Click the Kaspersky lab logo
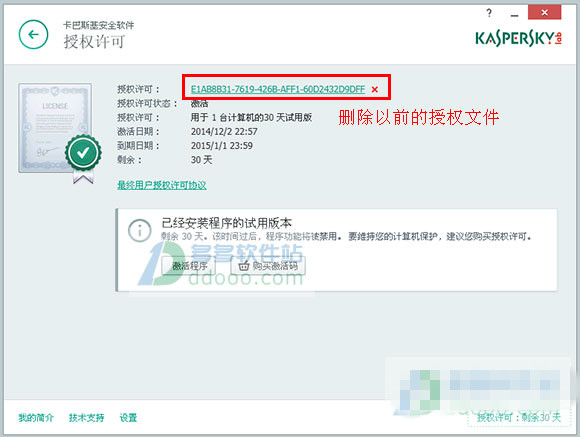The height and width of the screenshot is (437, 580). point(519,38)
